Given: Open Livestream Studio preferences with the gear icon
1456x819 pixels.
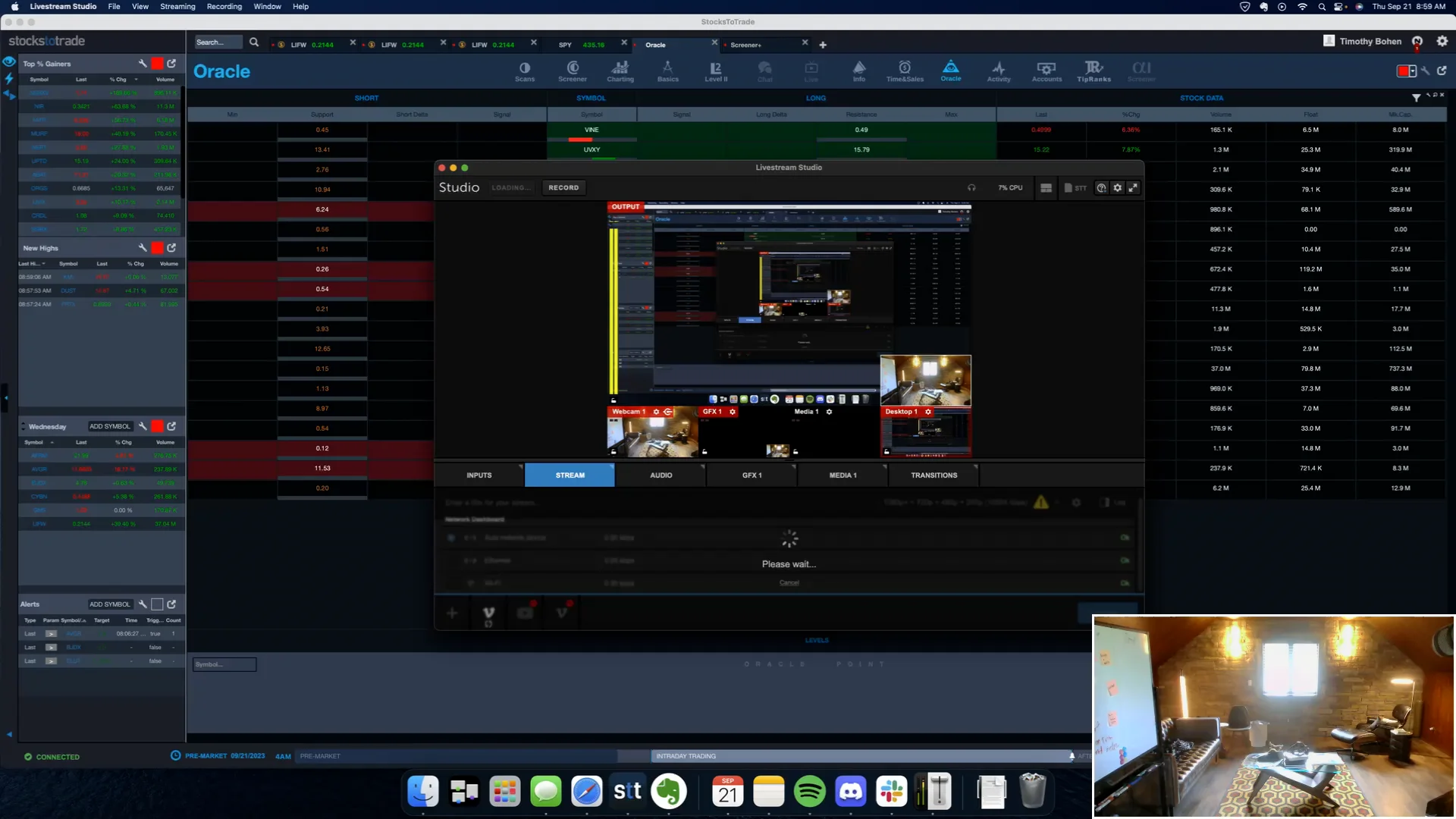Looking at the screenshot, I should tap(1117, 187).
